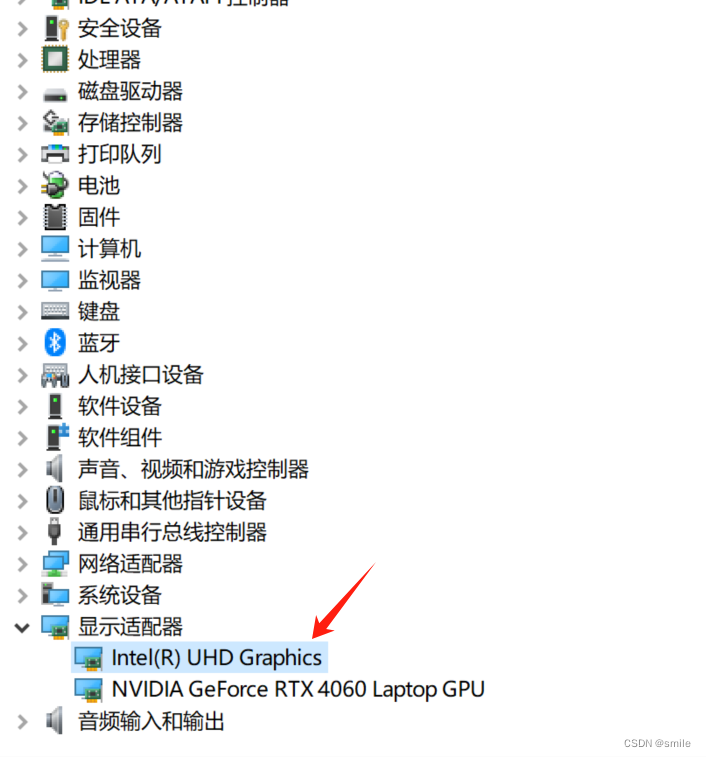Select the 音频输入和输出 category label
The image size is (706, 757).
click(x=151, y=721)
